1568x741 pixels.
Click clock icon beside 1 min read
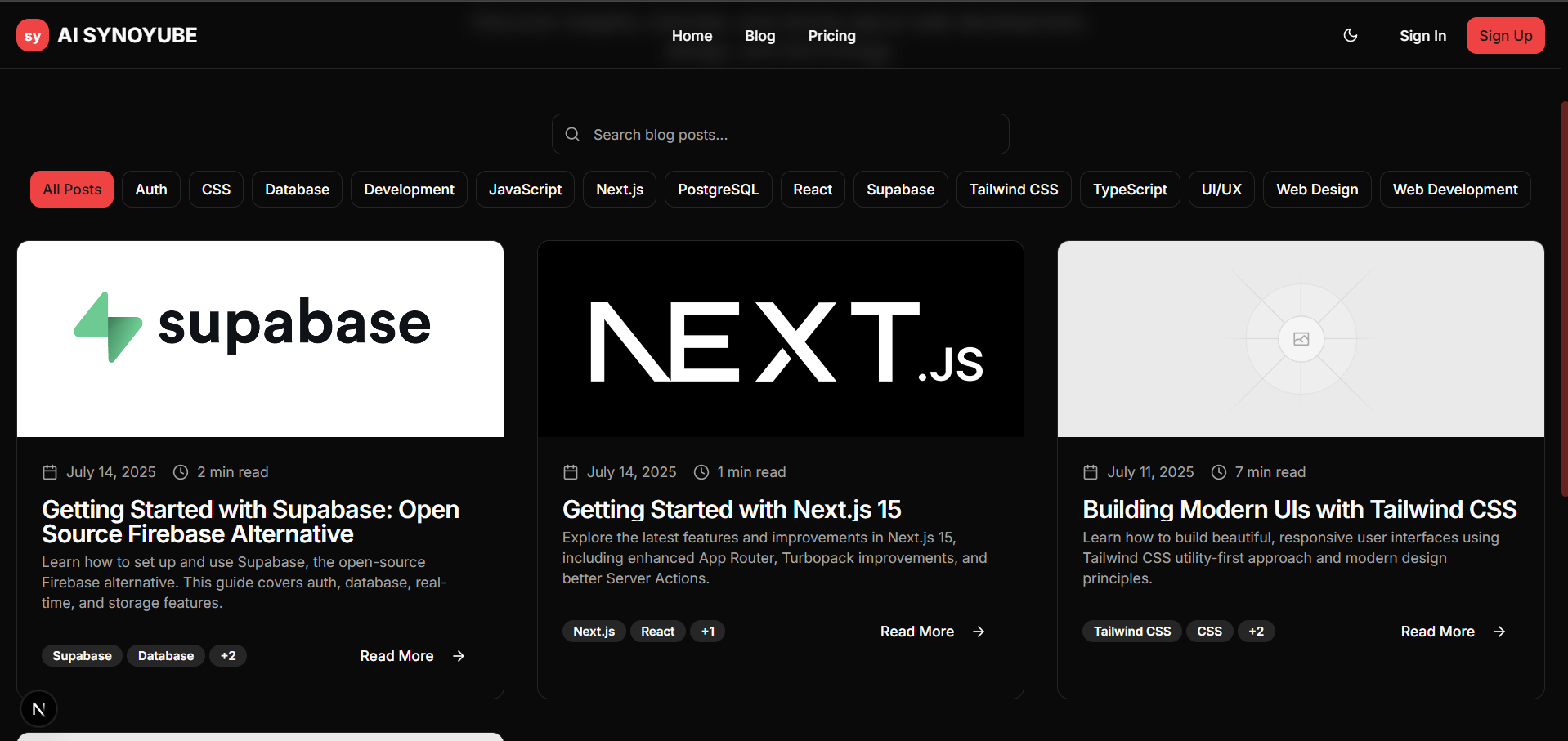701,472
